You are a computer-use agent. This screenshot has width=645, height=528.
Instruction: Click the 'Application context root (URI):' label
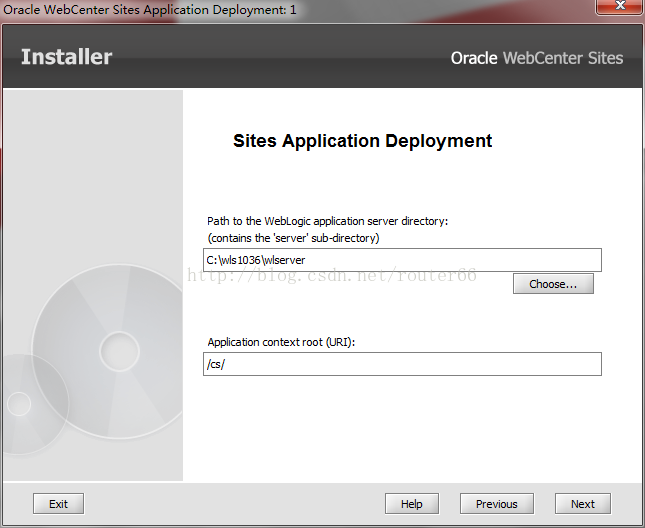[281, 342]
